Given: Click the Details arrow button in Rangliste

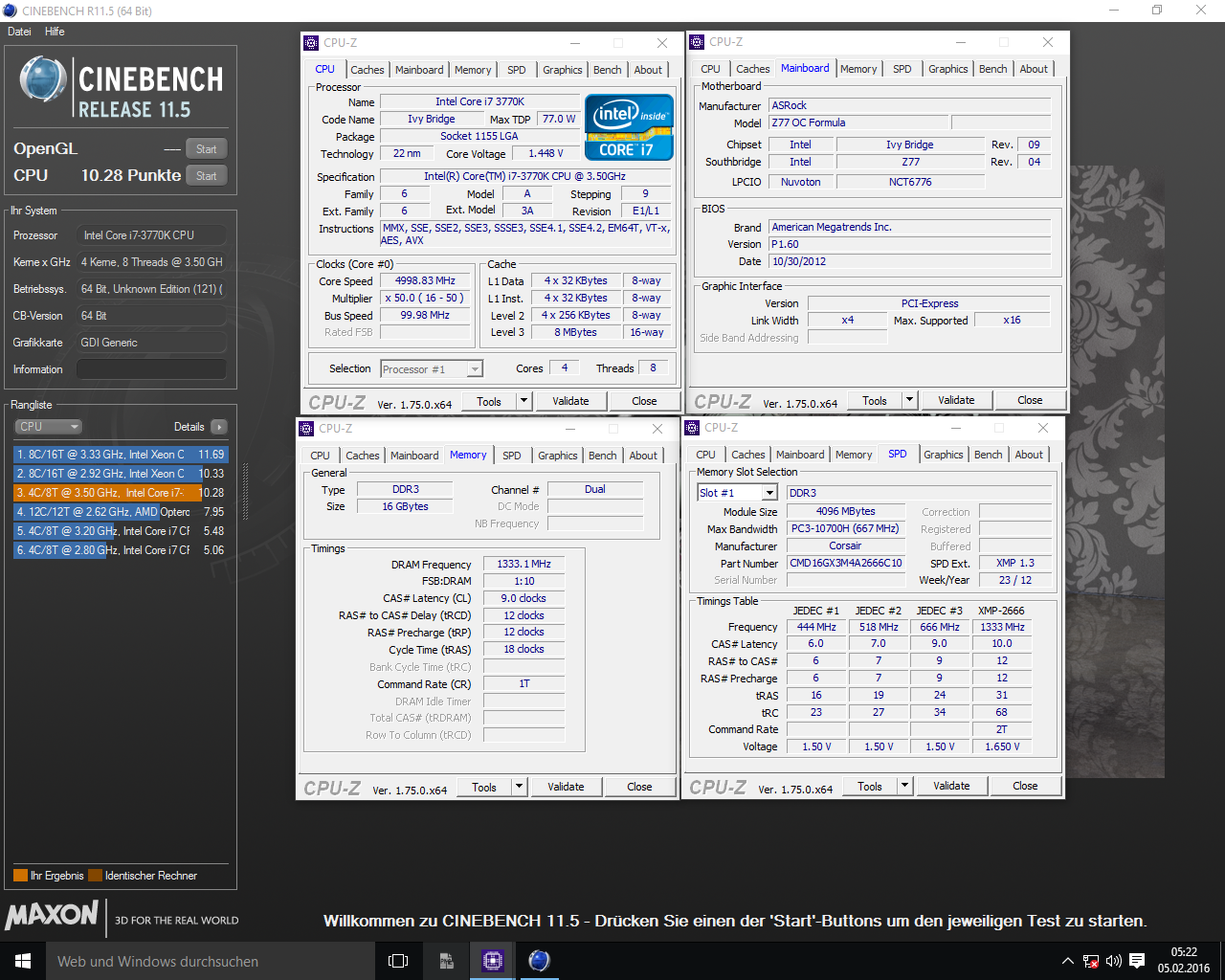Looking at the screenshot, I should 219,427.
